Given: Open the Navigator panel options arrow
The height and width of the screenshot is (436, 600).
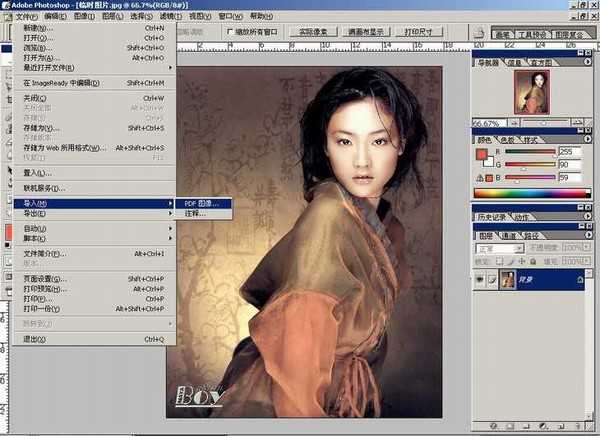Looking at the screenshot, I should click(x=590, y=61).
